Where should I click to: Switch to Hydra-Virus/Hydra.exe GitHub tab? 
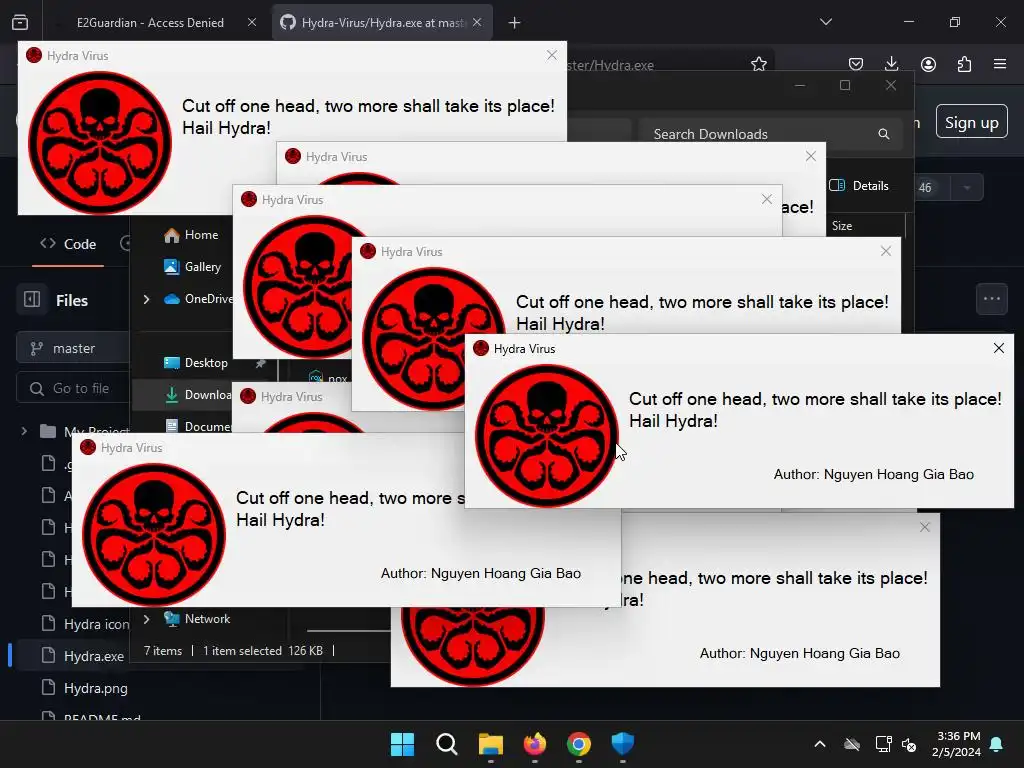tap(382, 23)
